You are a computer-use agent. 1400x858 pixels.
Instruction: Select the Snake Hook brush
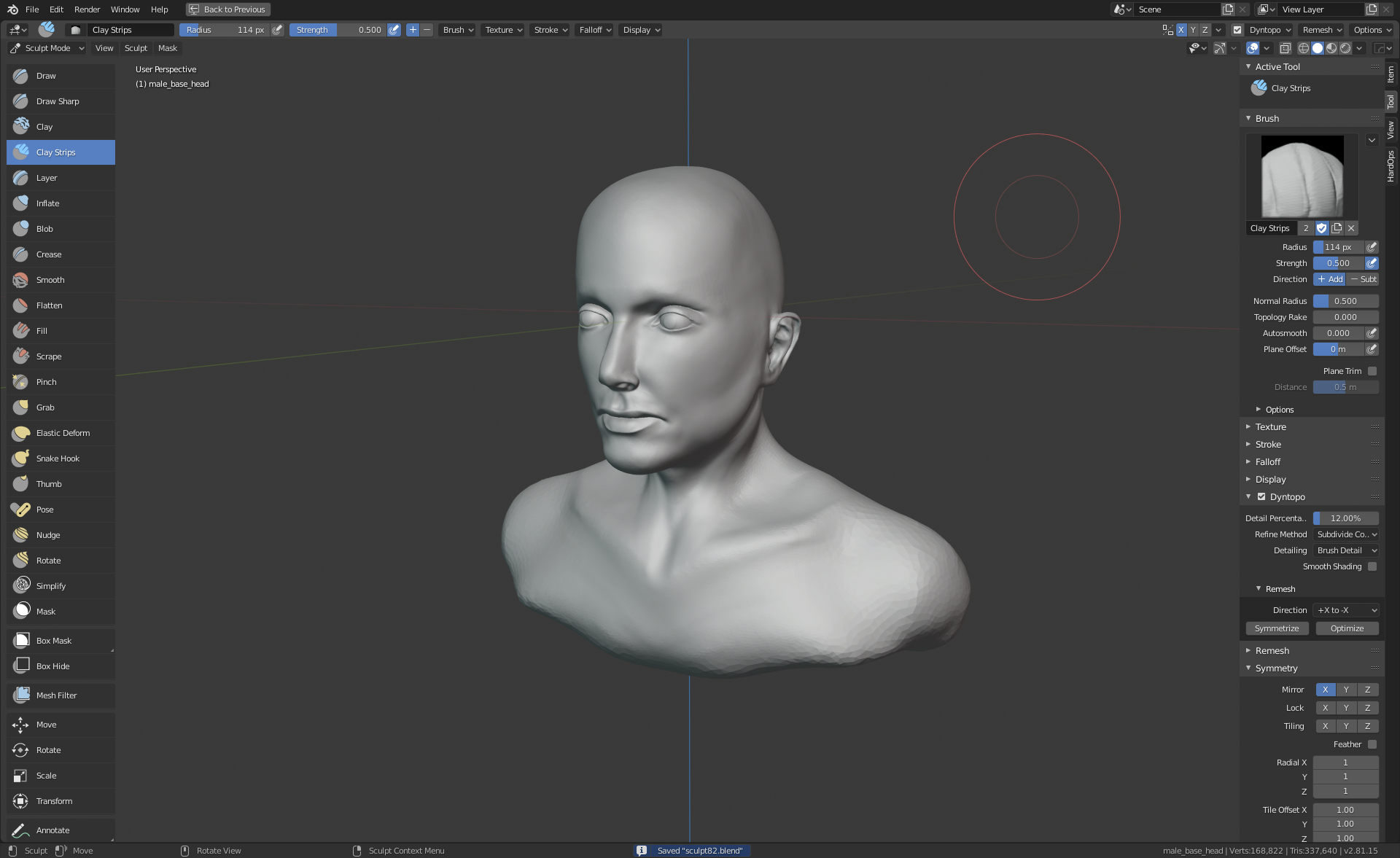[58, 459]
